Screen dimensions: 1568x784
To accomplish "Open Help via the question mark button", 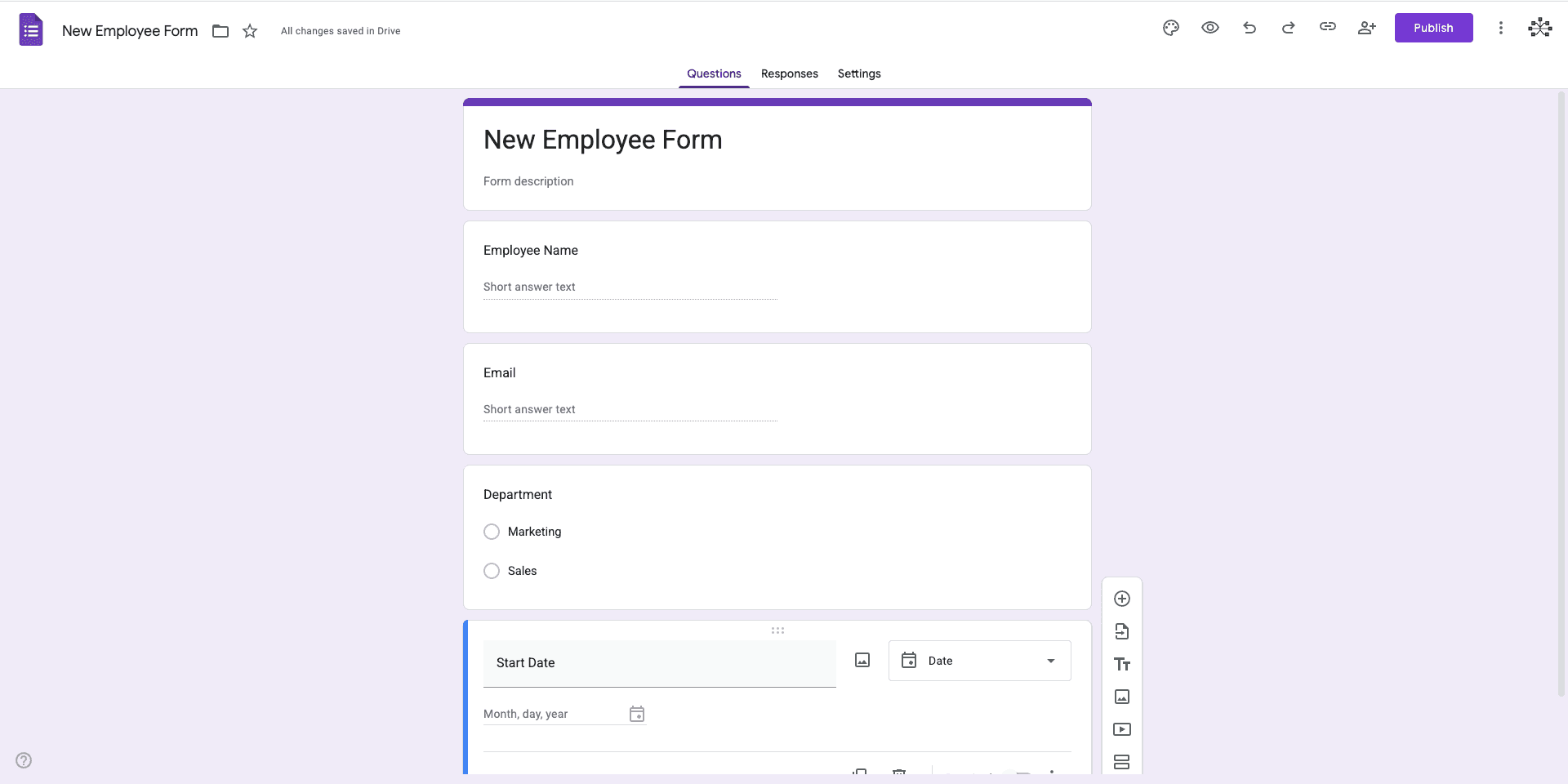I will pos(23,759).
